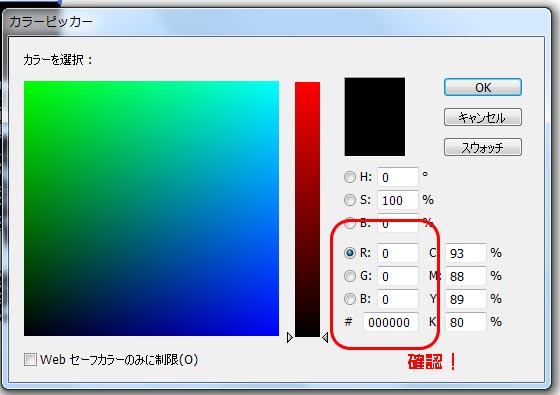This screenshot has height=395, width=560.
Task: Focus the C cyan field showing 93
Action: point(466,253)
